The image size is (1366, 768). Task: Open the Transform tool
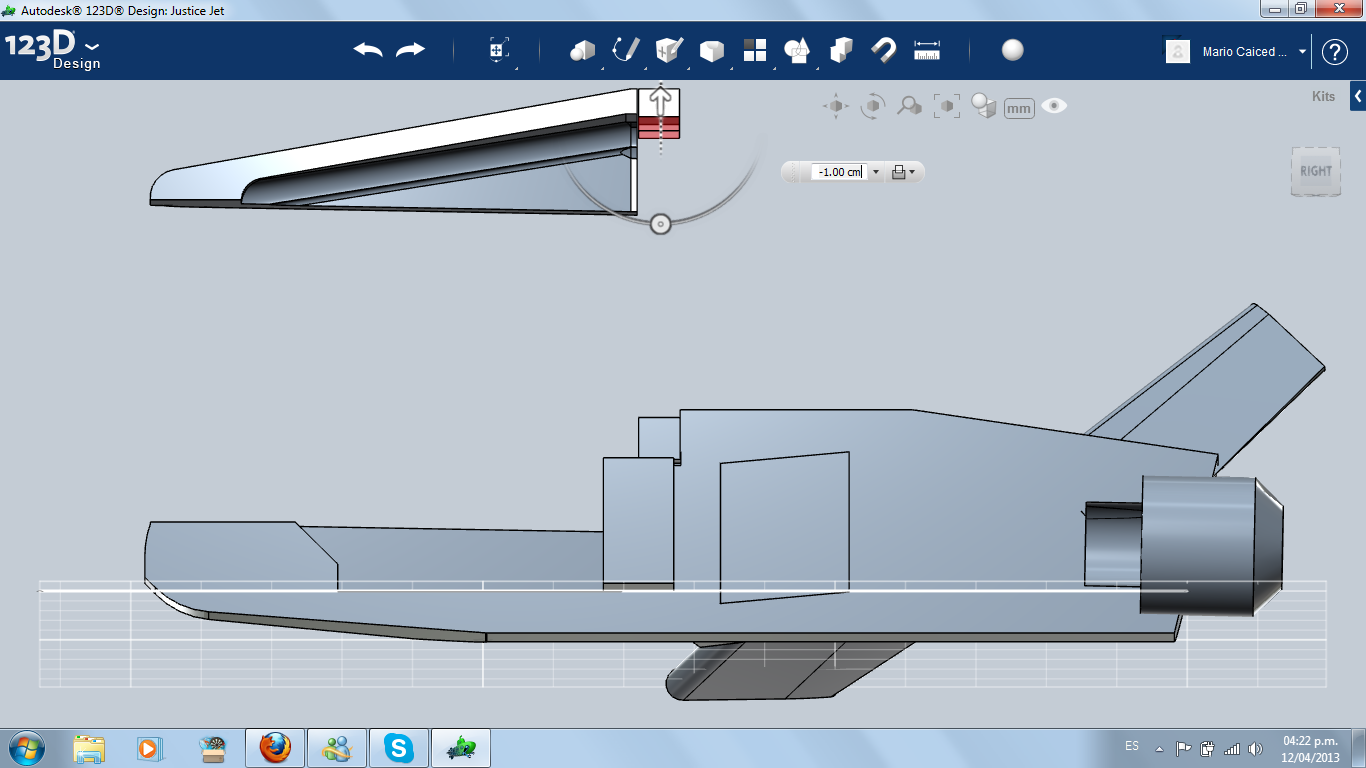tap(499, 50)
